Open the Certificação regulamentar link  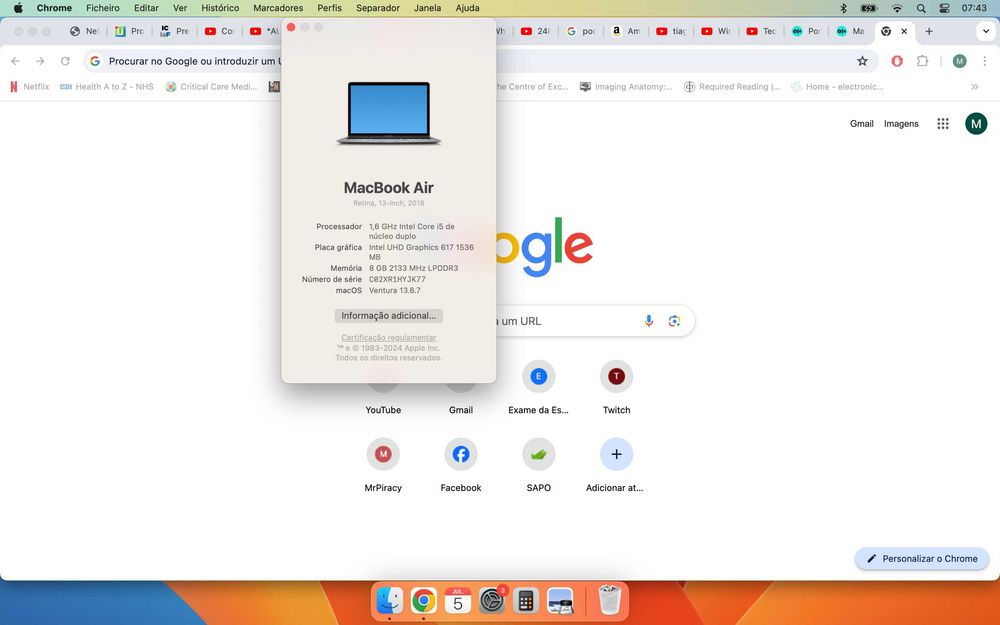click(x=388, y=337)
